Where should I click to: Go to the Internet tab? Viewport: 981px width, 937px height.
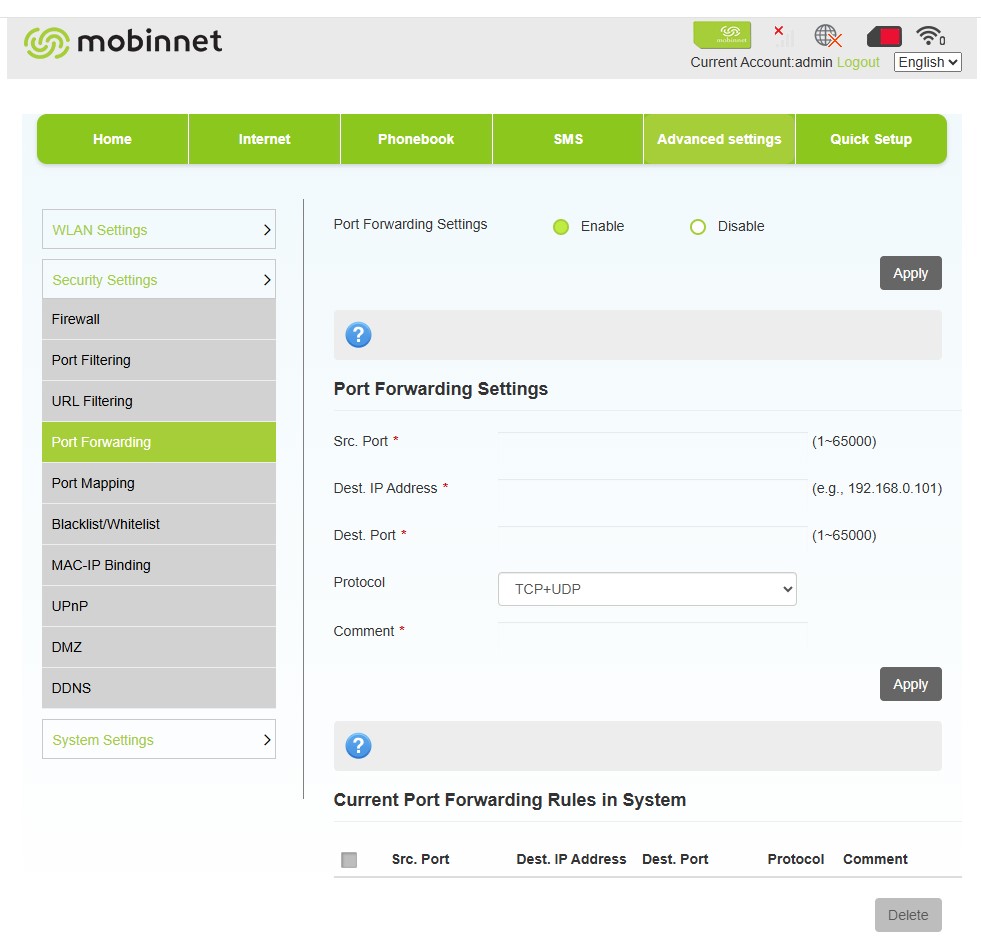pyautogui.click(x=264, y=139)
